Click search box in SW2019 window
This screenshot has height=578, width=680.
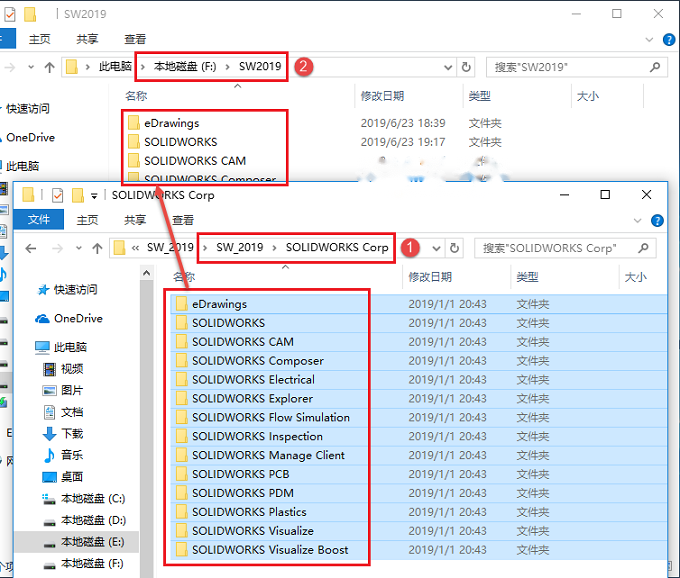[576, 67]
